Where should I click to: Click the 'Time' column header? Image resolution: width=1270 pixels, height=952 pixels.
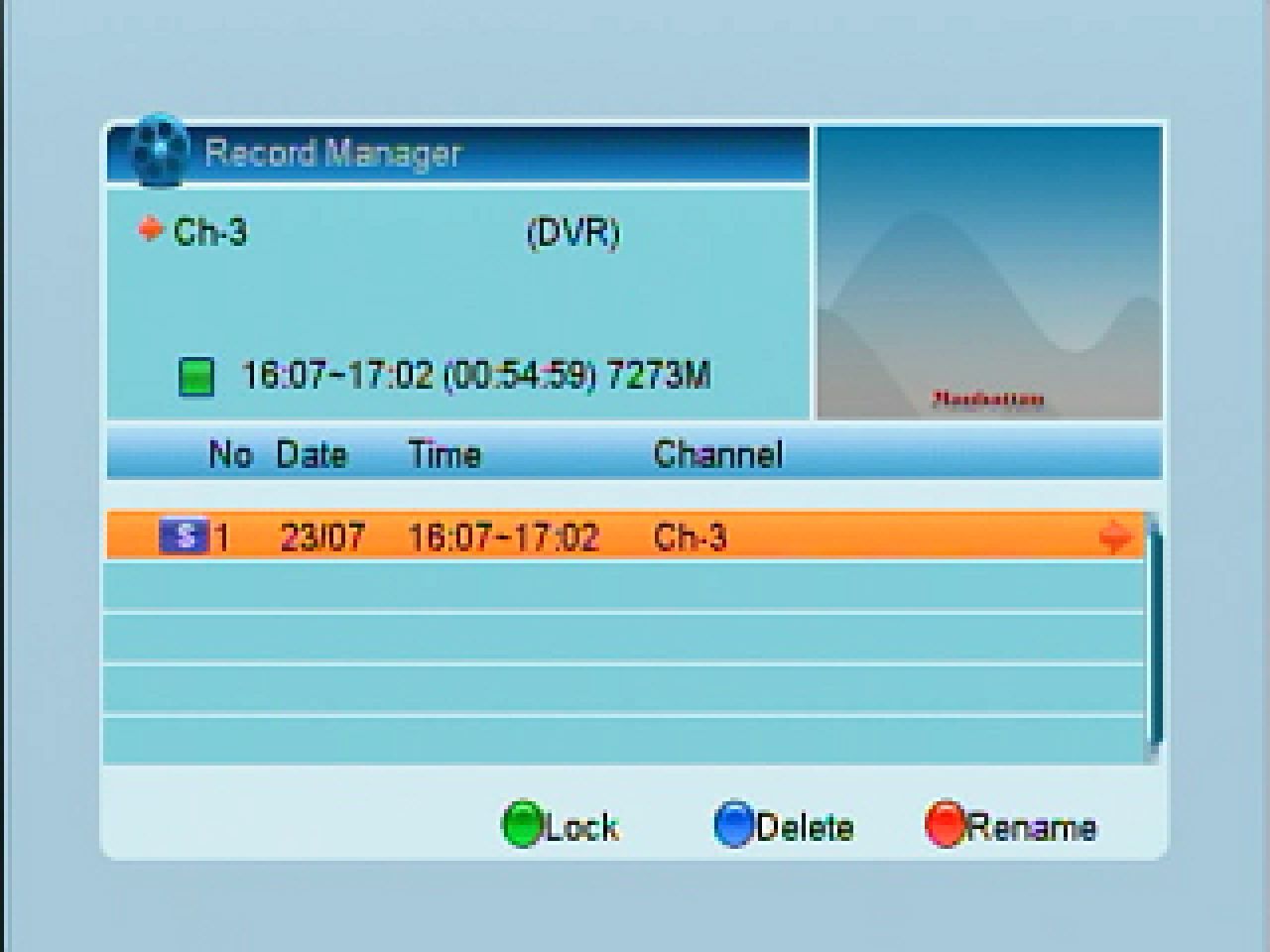click(444, 454)
